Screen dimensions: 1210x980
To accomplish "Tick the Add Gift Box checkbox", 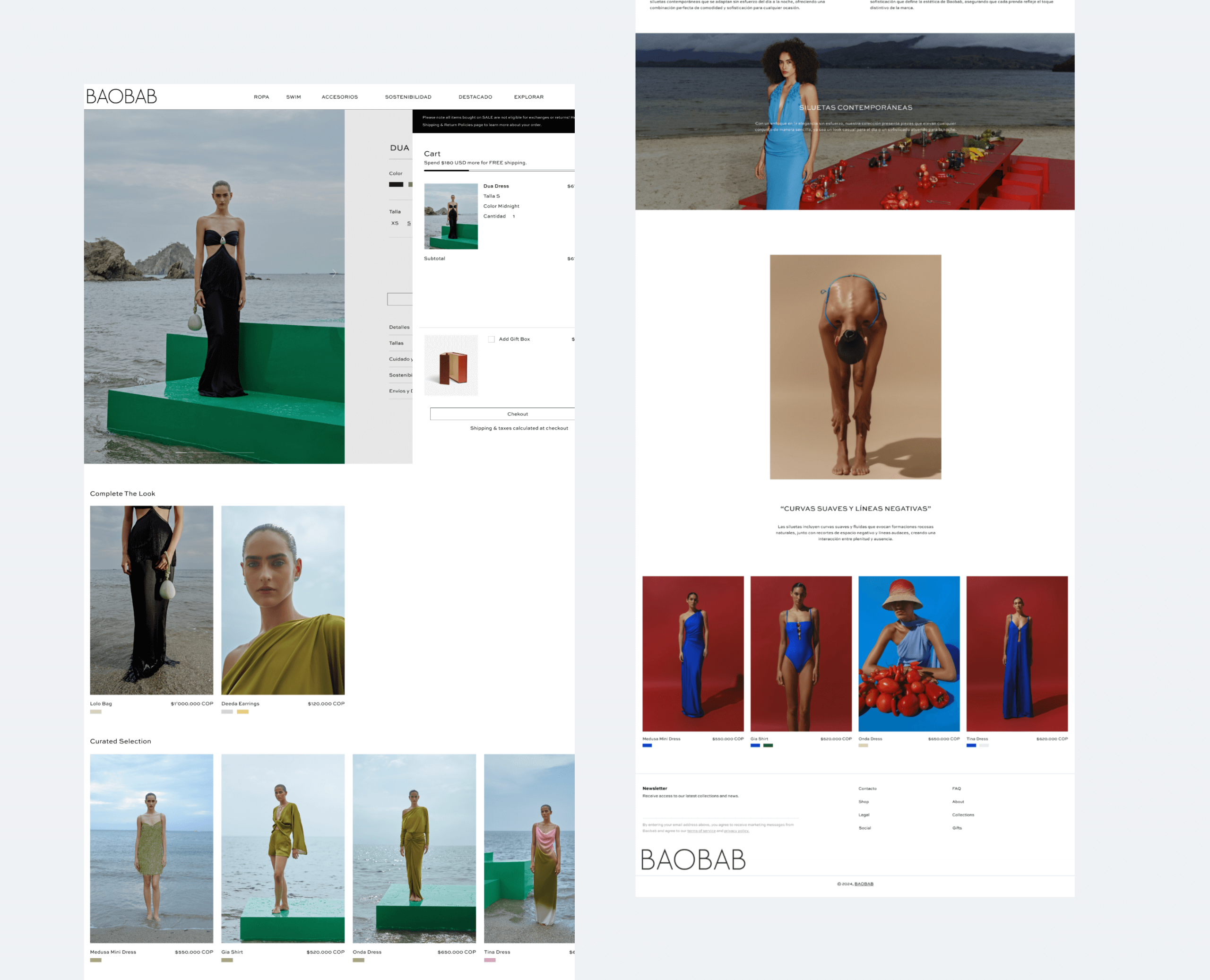I will (x=491, y=339).
